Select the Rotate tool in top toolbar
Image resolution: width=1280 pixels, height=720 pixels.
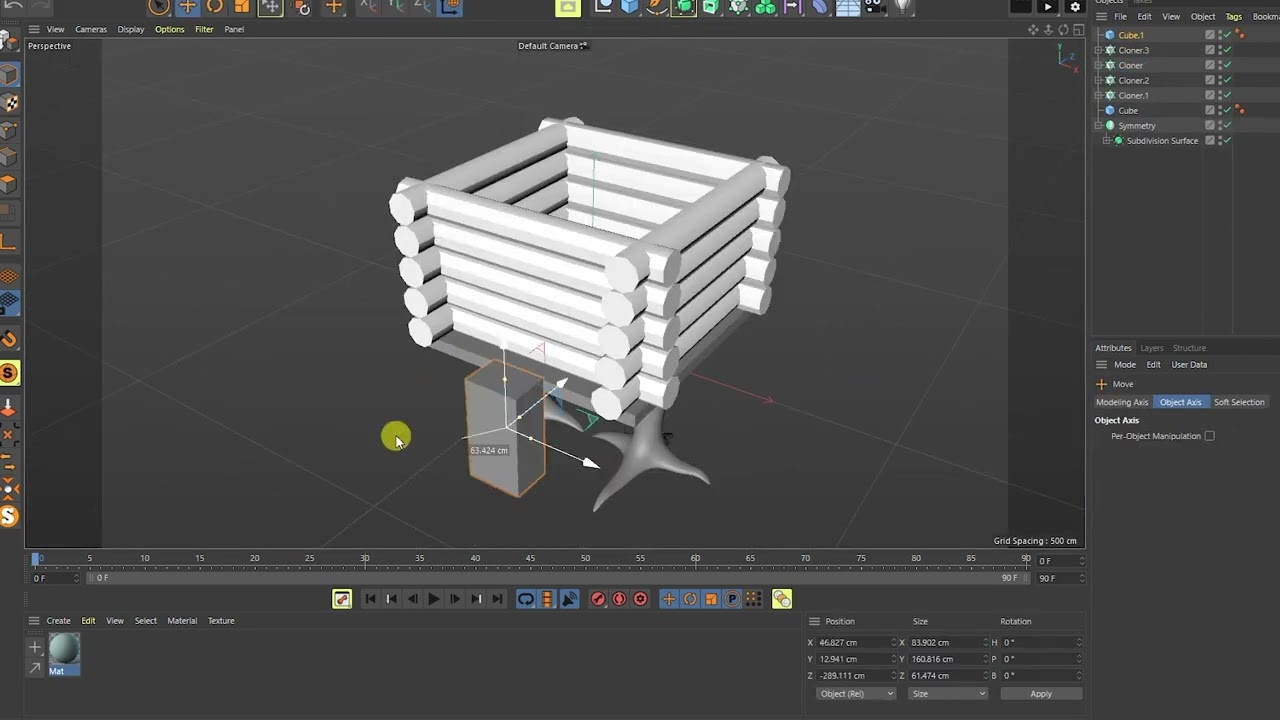pos(215,6)
